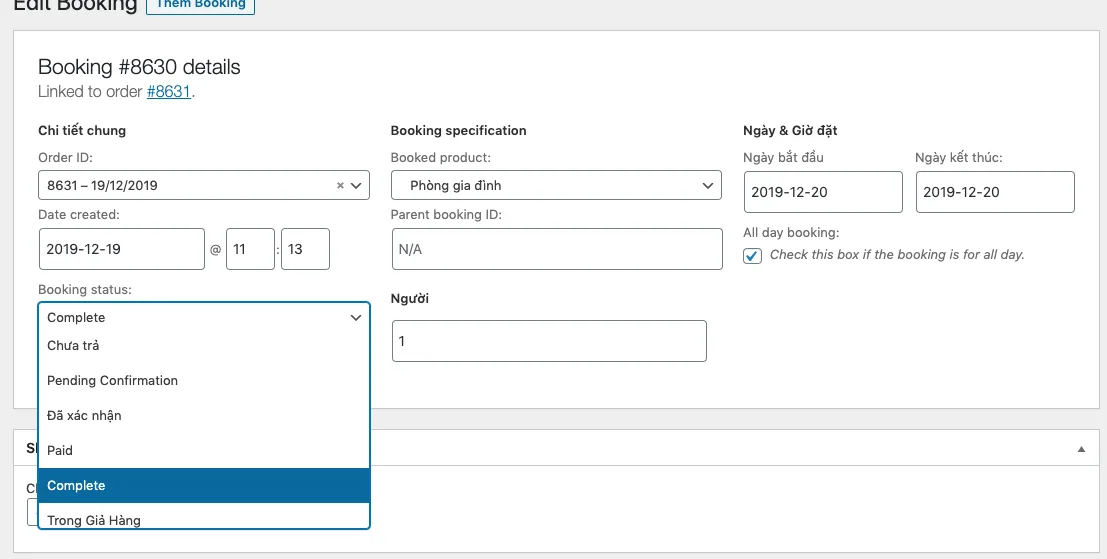The height and width of the screenshot is (559, 1107).
Task: Click the Thêm Booking button
Action: (201, 4)
